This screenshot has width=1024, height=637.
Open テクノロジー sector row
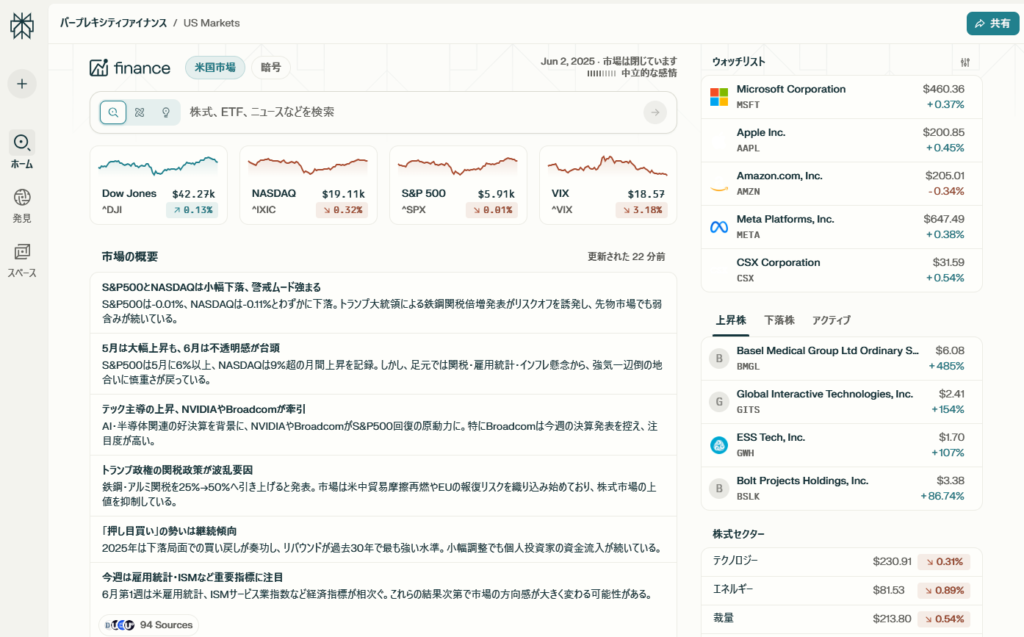[841, 562]
